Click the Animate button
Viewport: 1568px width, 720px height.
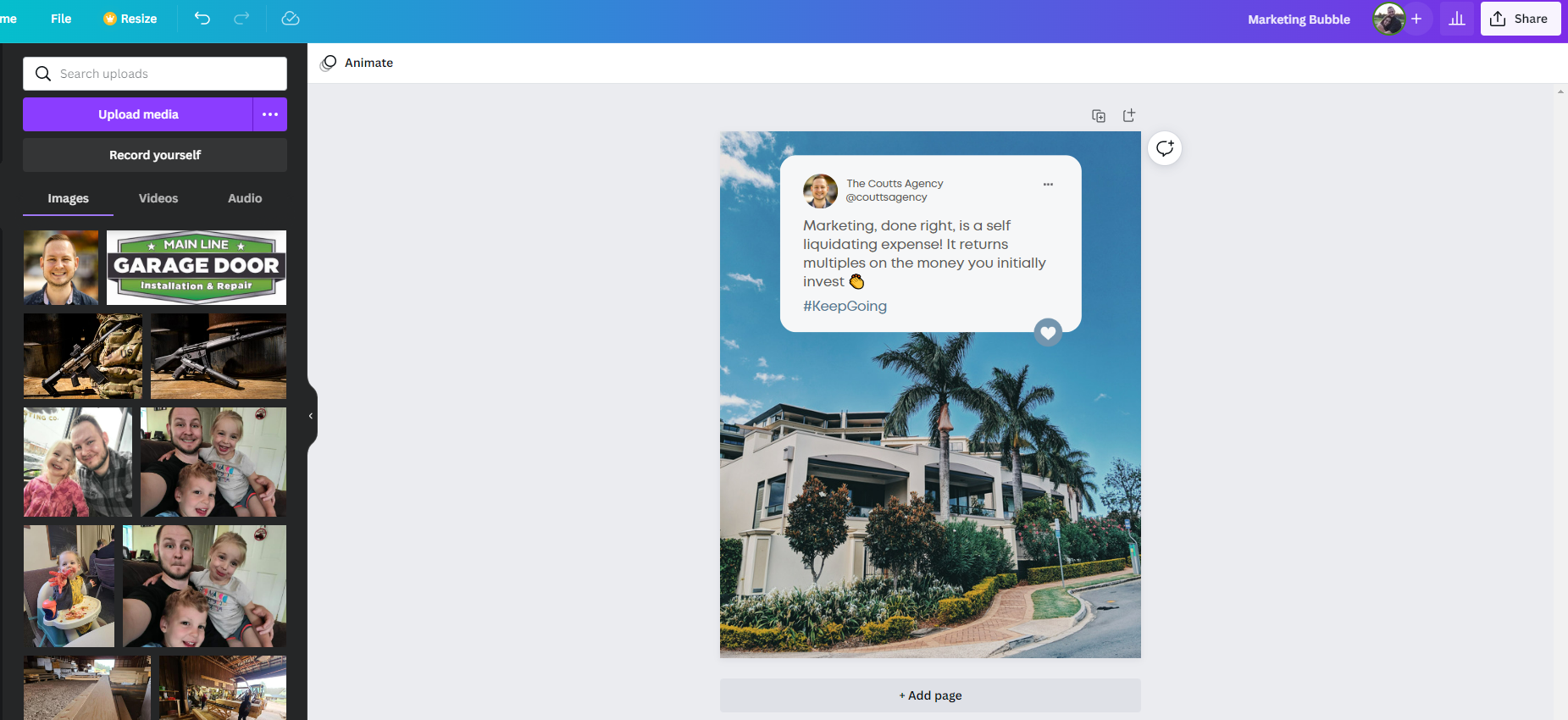[357, 63]
